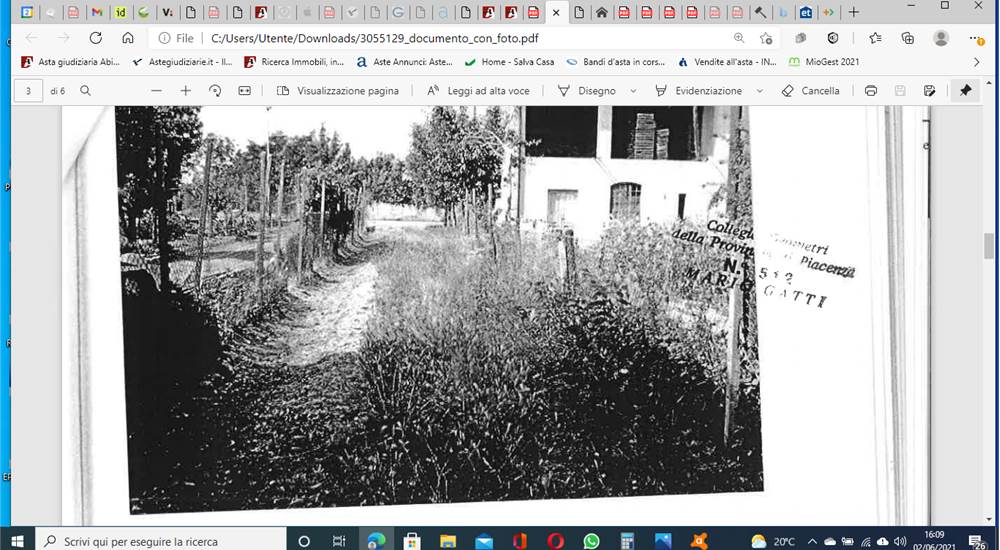Zoom out with the minus icon
This screenshot has height=550, width=1000.
pos(156,91)
